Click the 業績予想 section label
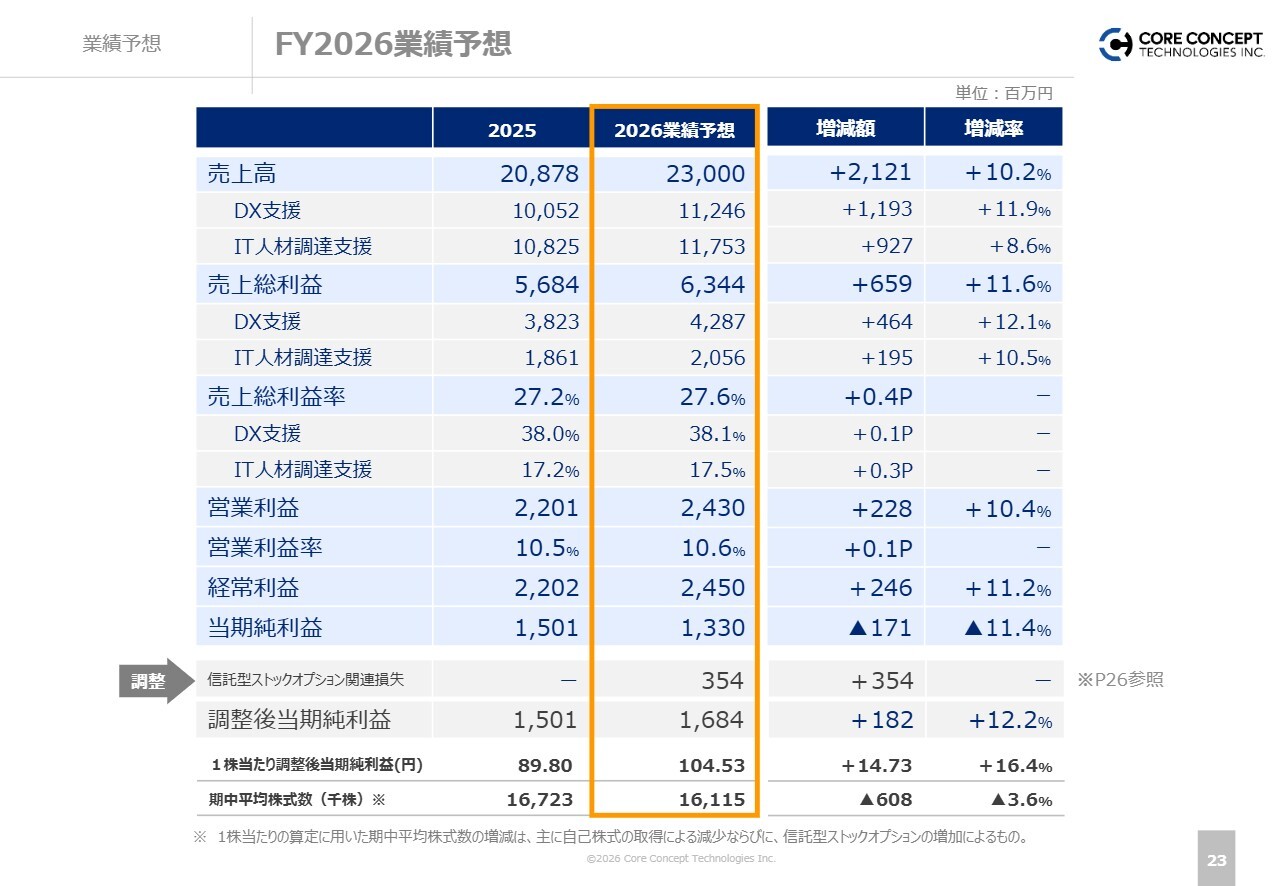This screenshot has width=1280, height=886. [121, 44]
